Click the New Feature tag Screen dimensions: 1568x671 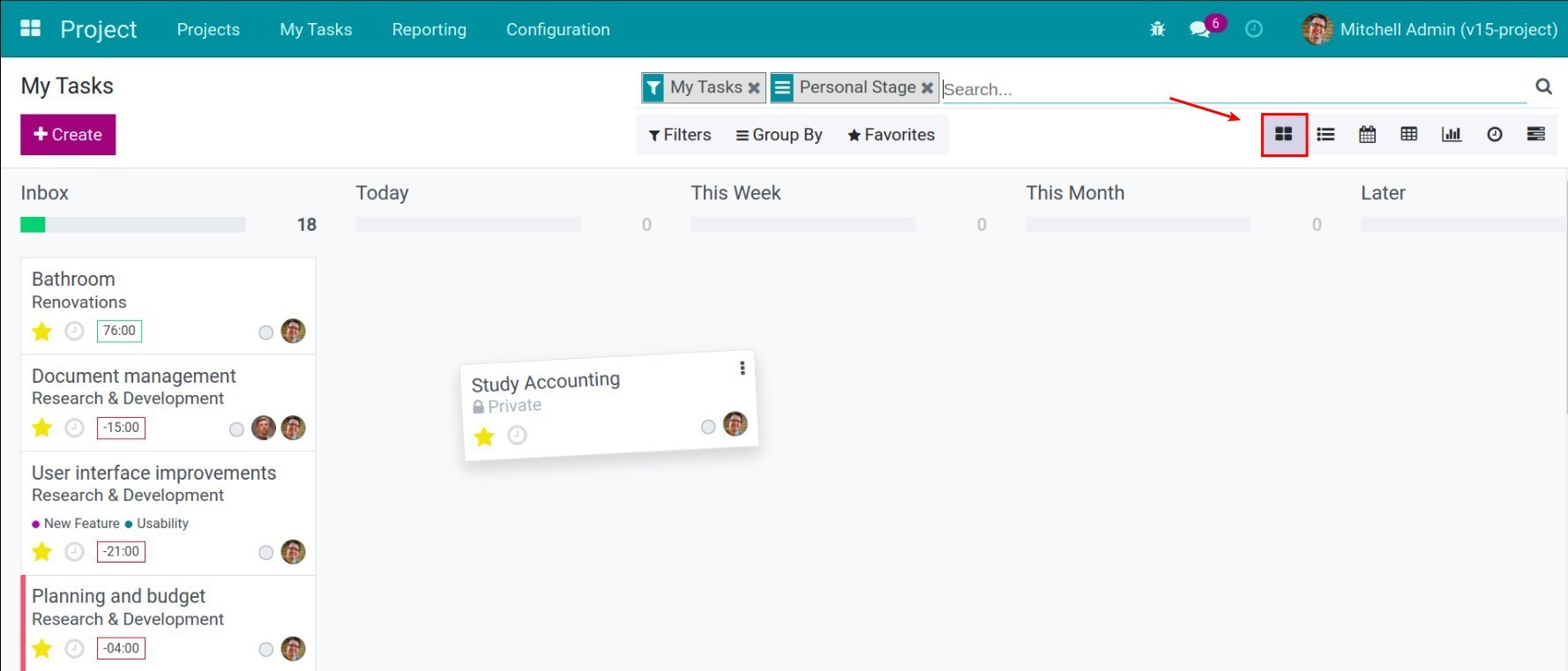point(76,524)
